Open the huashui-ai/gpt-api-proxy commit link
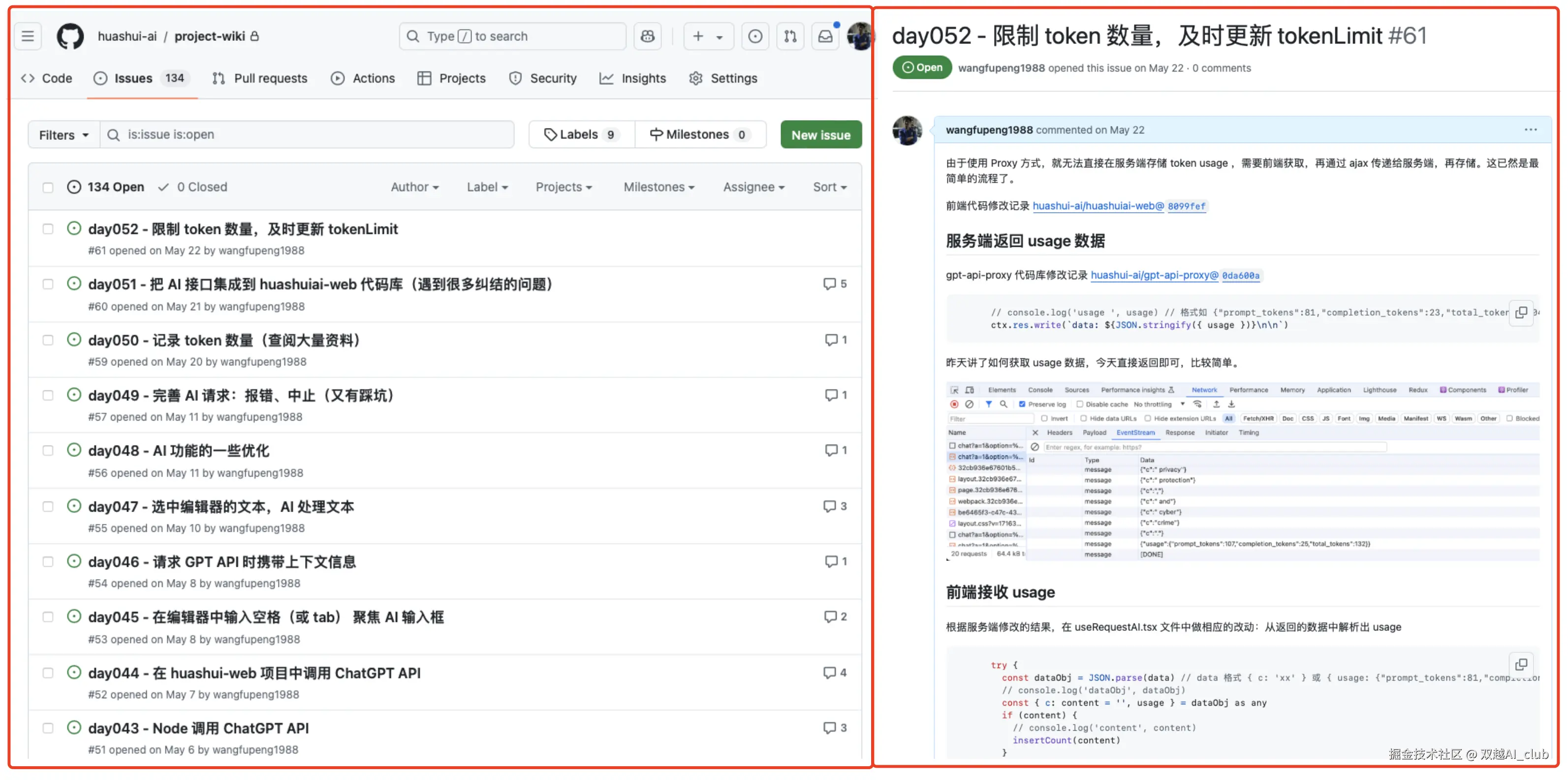Screen dimensions: 1568x780 (1154, 275)
